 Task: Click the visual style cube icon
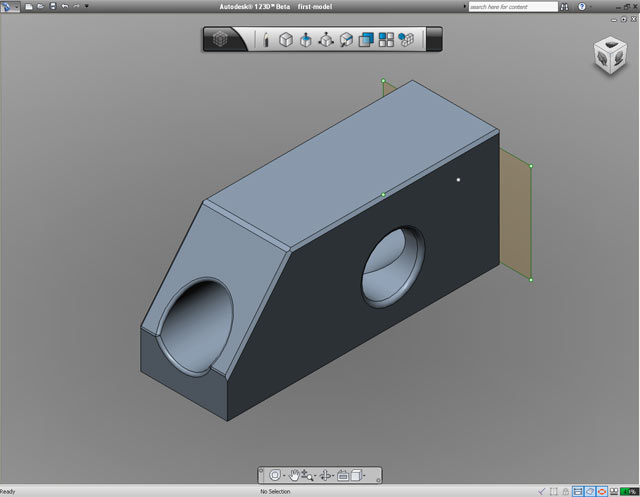[356, 475]
